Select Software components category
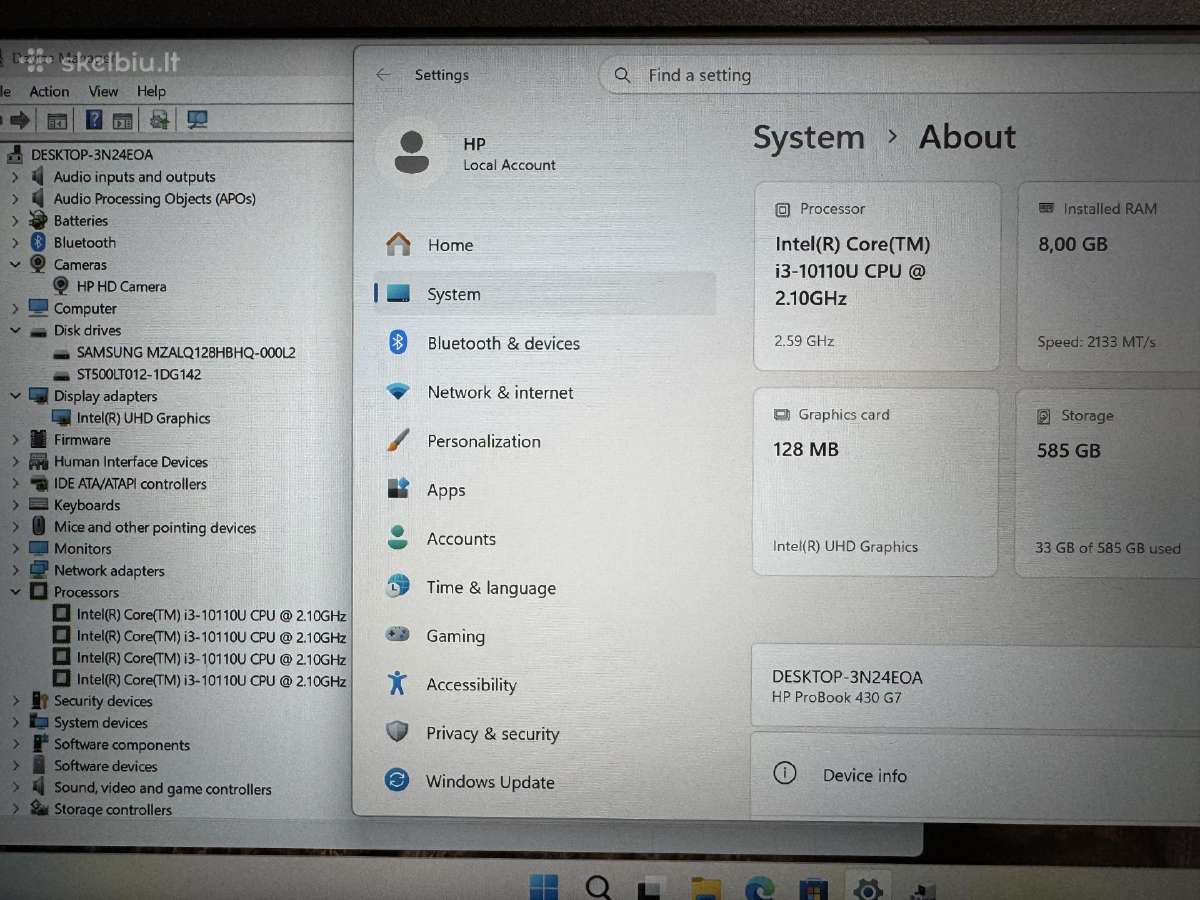This screenshot has height=900, width=1200. click(x=121, y=745)
